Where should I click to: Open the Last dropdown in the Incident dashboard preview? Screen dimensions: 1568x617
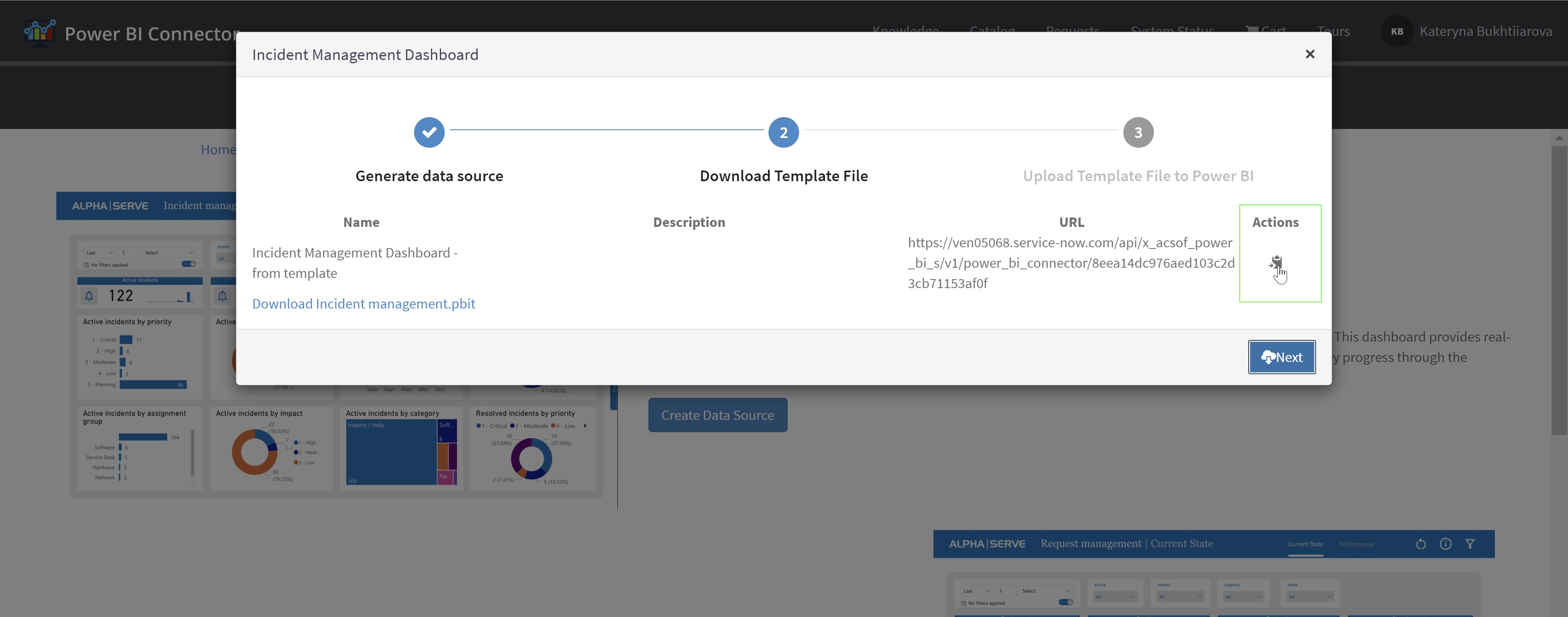pyautogui.click(x=100, y=253)
